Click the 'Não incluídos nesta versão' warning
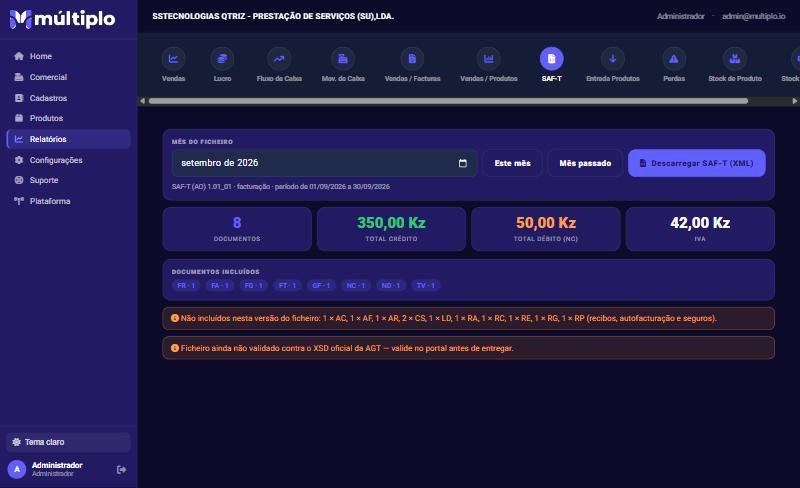800x488 pixels. 468,319
